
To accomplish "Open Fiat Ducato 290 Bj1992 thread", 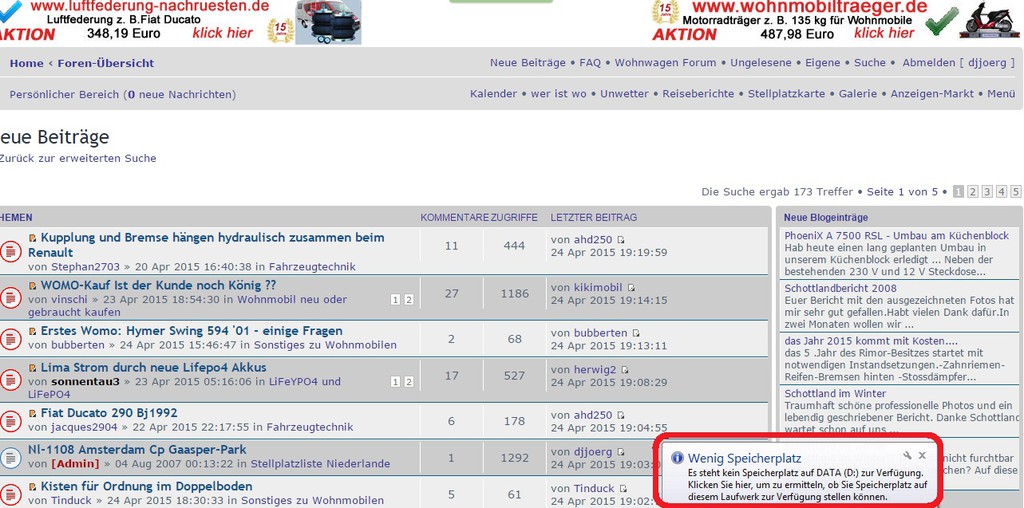I will (x=109, y=412).
